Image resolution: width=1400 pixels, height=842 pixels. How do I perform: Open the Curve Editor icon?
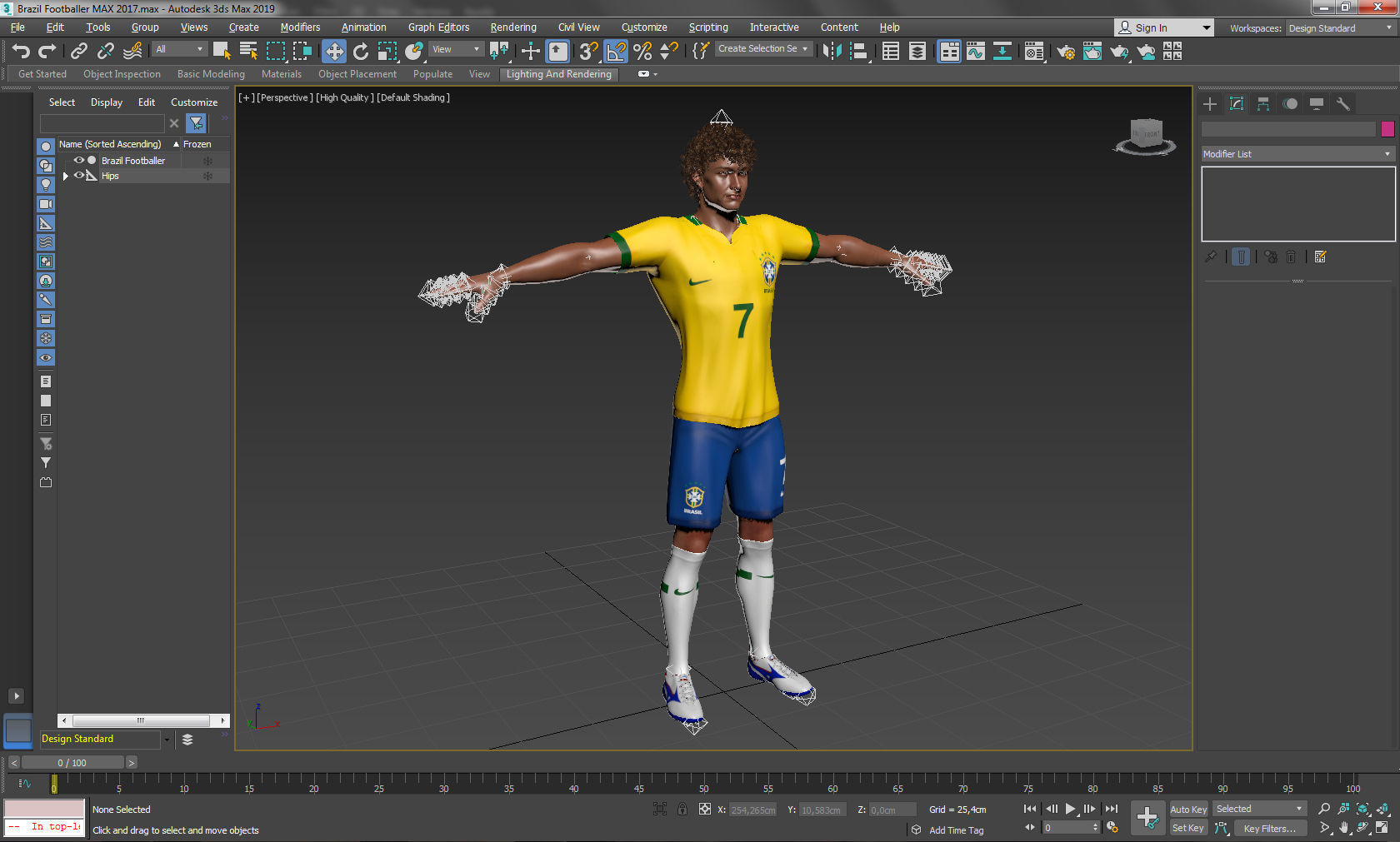976,52
